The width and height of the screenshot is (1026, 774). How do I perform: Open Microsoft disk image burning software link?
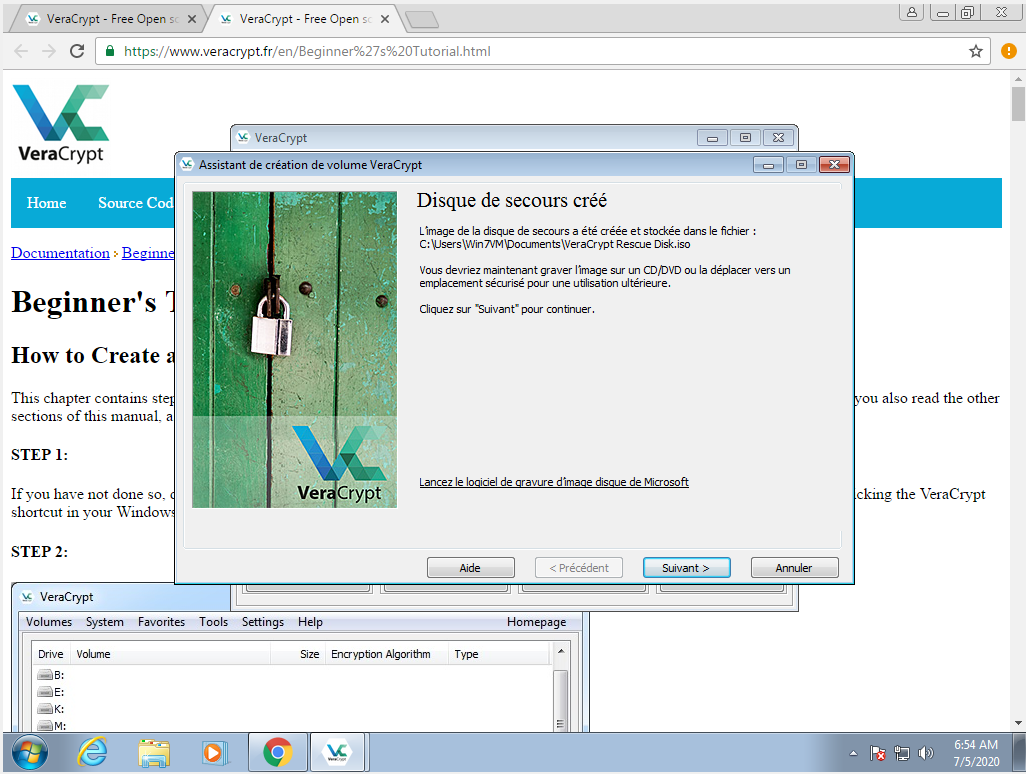(x=554, y=482)
